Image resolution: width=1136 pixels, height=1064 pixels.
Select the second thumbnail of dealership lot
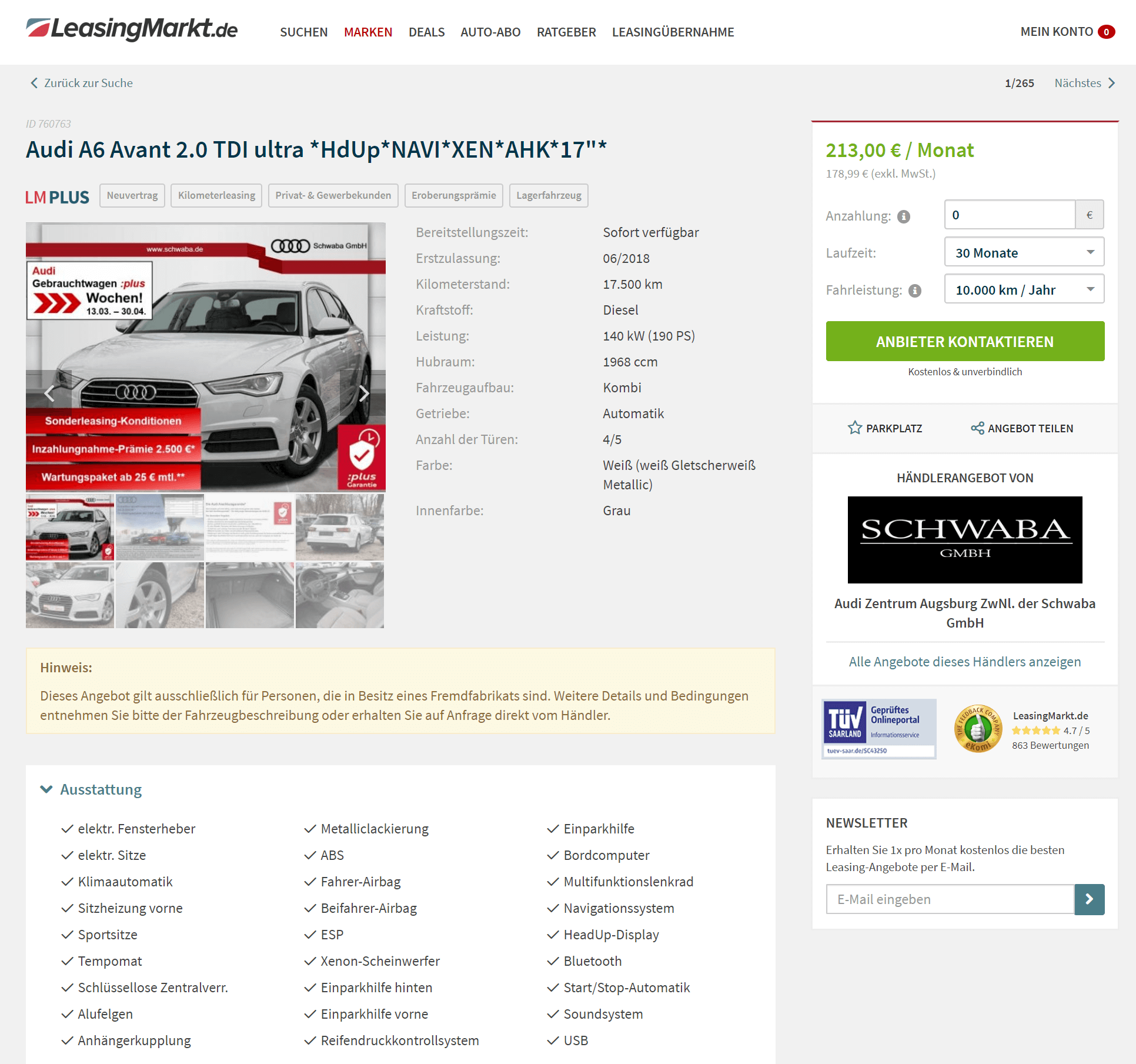160,527
